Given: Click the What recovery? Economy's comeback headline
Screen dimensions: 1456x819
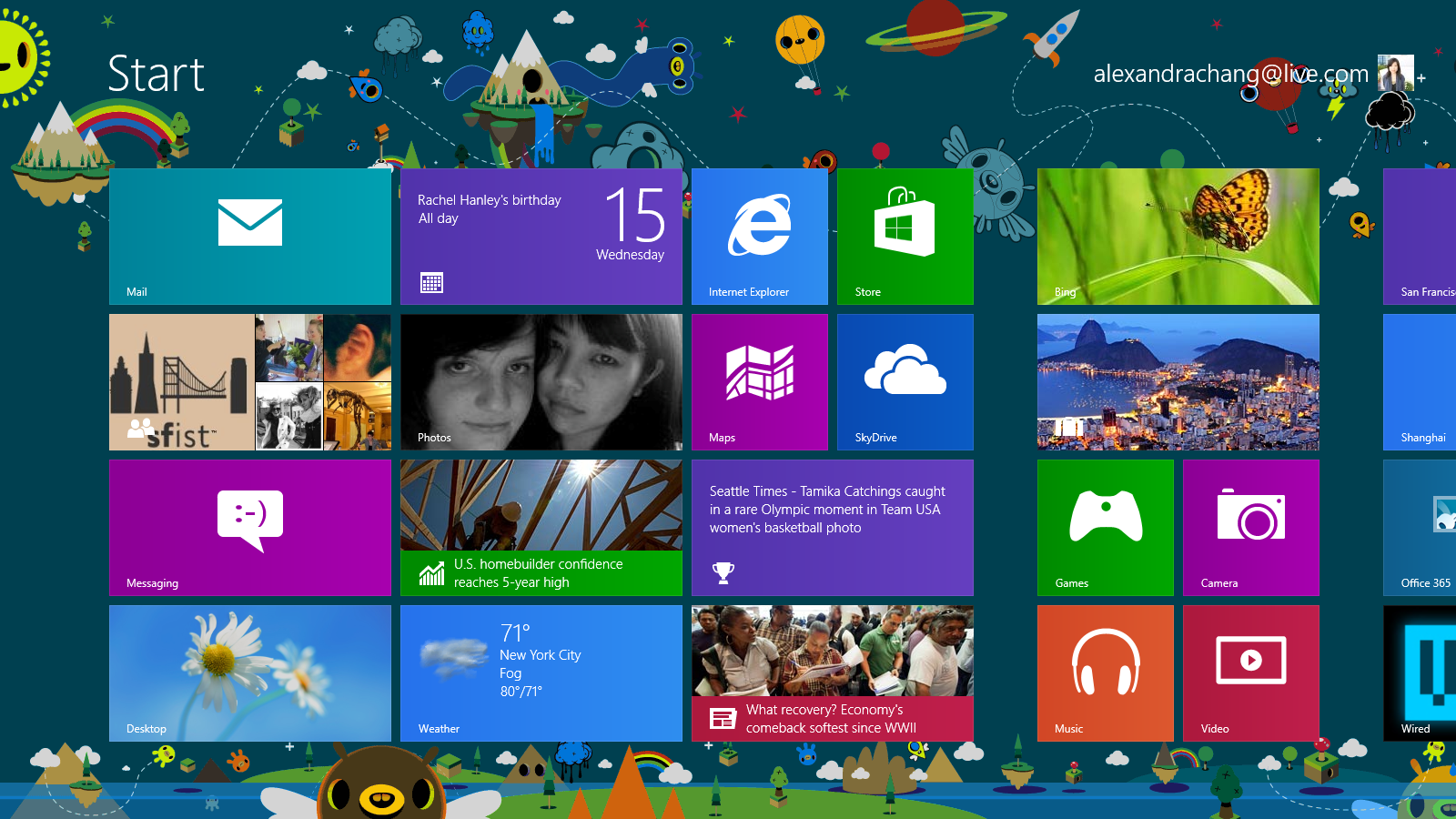Looking at the screenshot, I should pos(831,719).
